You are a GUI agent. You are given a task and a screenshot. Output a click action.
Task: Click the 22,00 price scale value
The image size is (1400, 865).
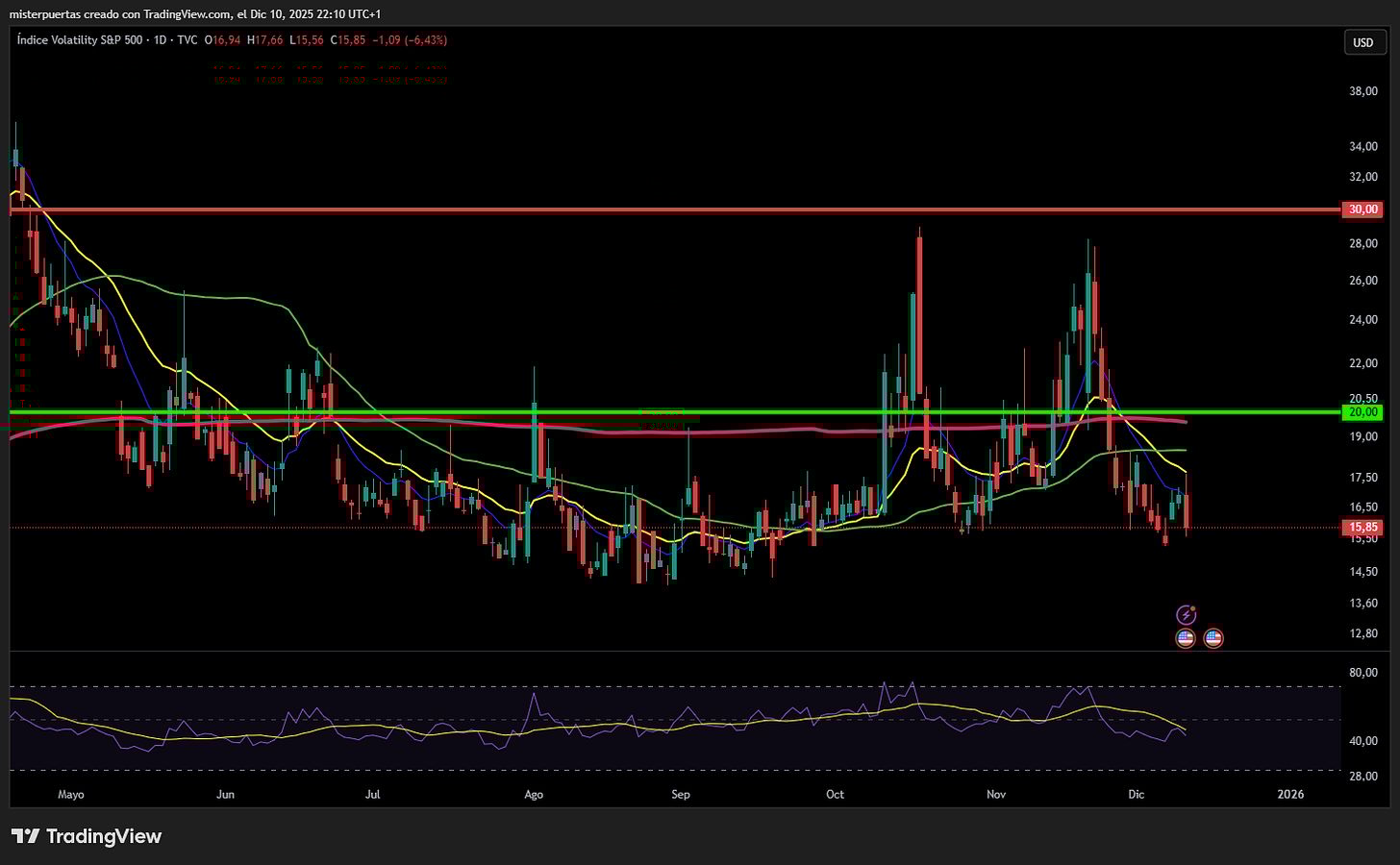pyautogui.click(x=1363, y=363)
